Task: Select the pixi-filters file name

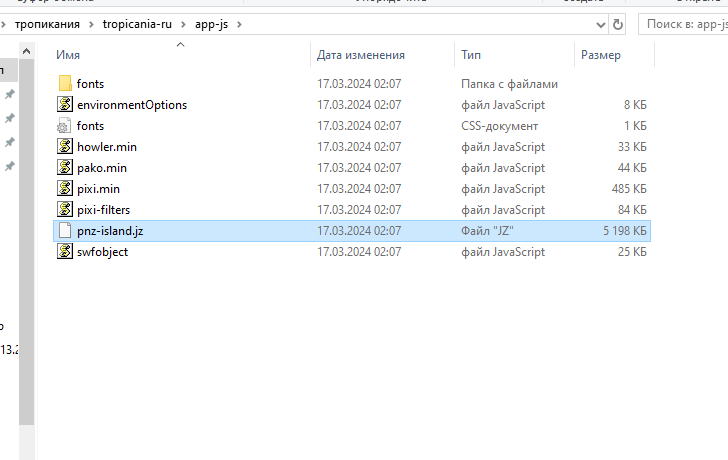Action: coord(104,210)
